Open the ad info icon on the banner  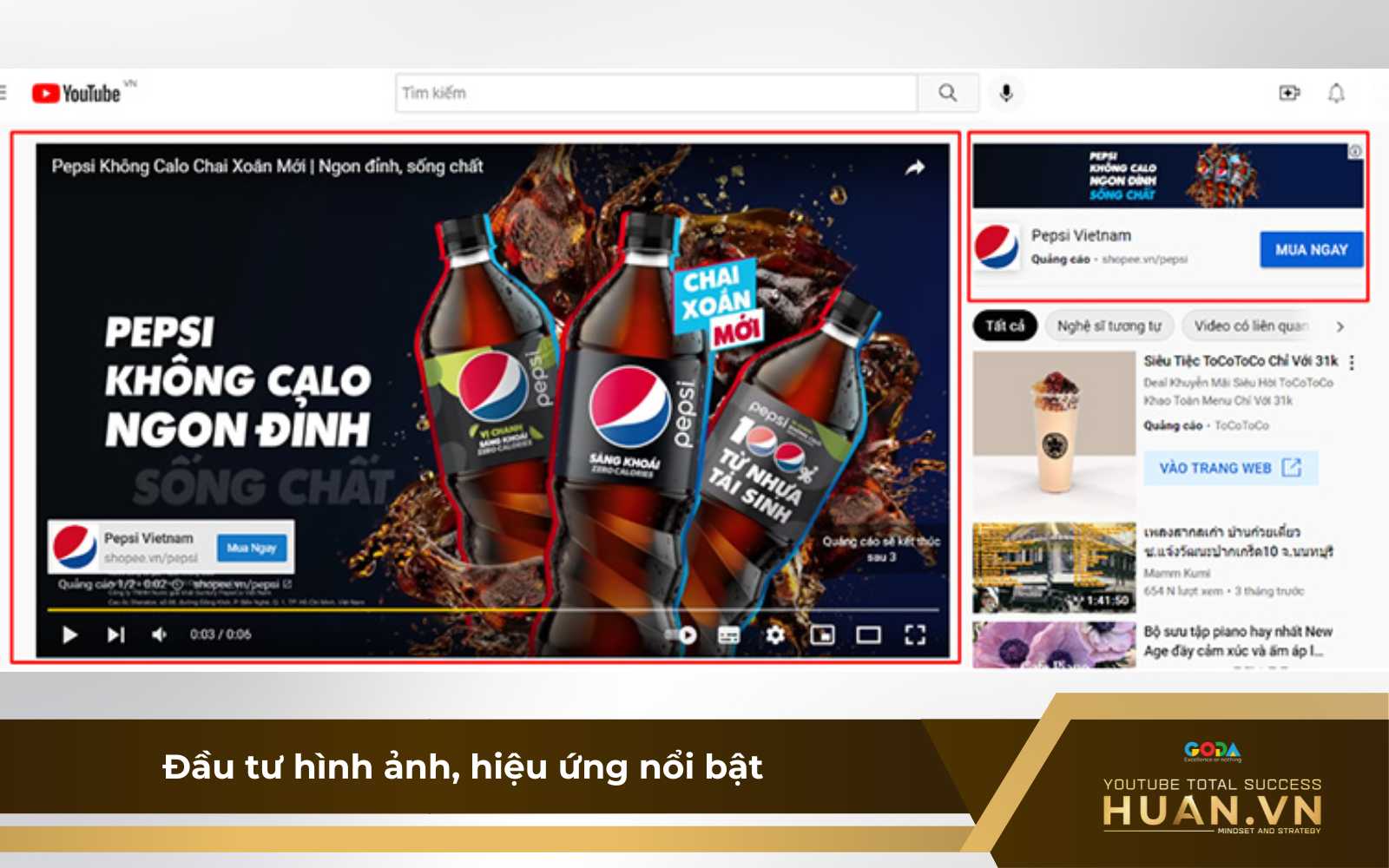click(1354, 152)
